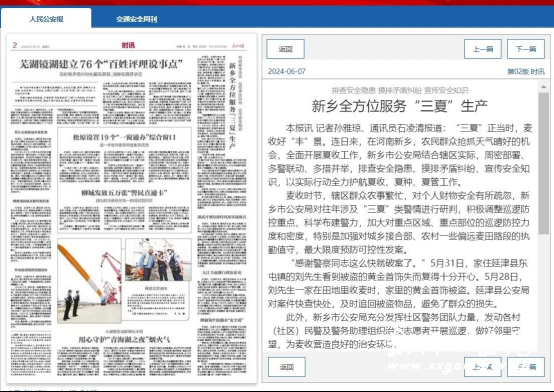This screenshot has width=554, height=392.
Task: Open the 交通安全周刊 tab
Action: point(136,19)
